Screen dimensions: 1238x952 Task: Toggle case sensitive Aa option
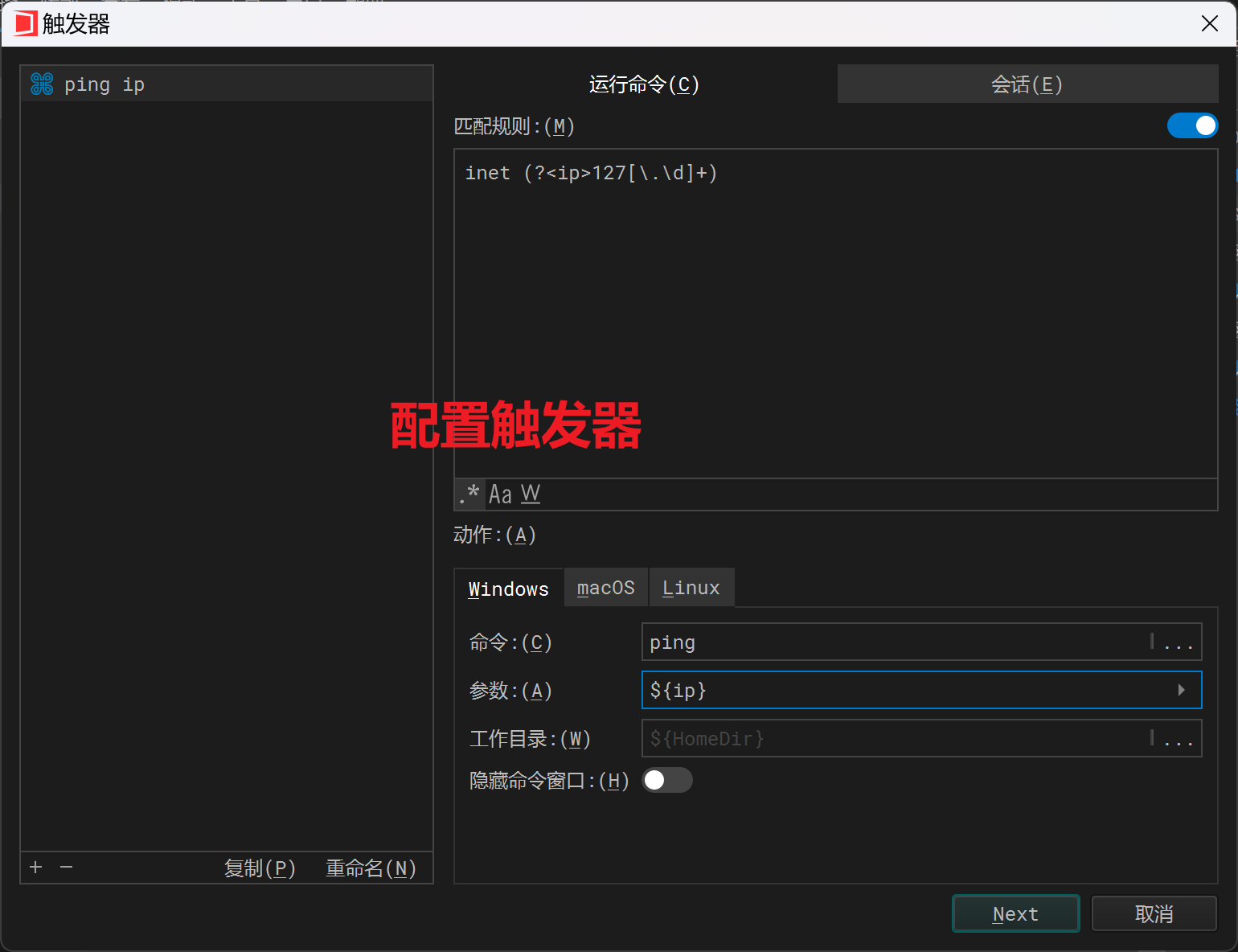[500, 494]
